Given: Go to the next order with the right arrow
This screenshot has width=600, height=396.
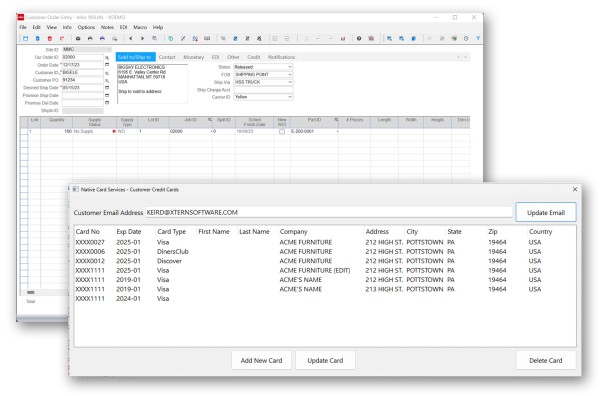Looking at the screenshot, I should pos(142,39).
